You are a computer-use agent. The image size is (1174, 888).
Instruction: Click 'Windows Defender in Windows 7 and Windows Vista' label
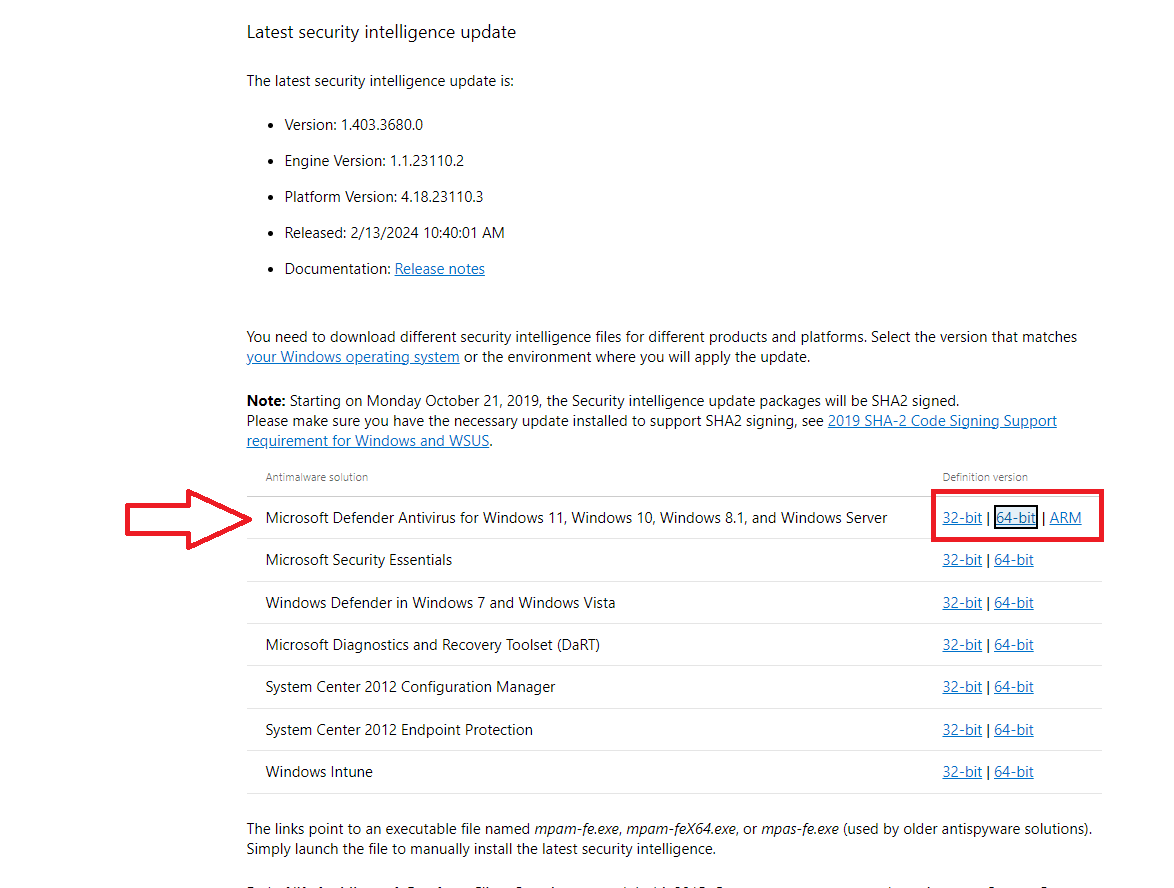coord(440,603)
